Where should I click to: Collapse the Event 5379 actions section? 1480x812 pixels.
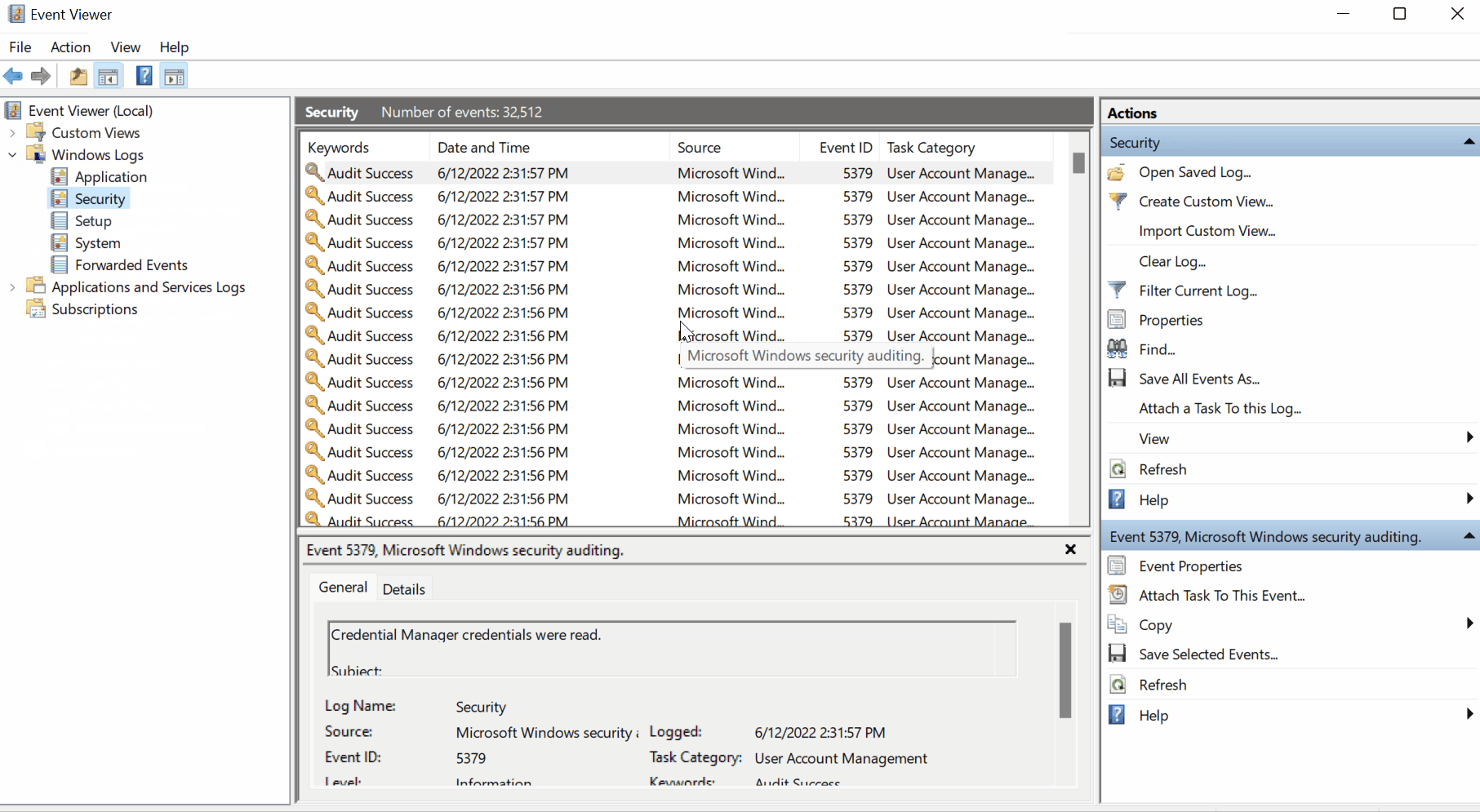1469,537
